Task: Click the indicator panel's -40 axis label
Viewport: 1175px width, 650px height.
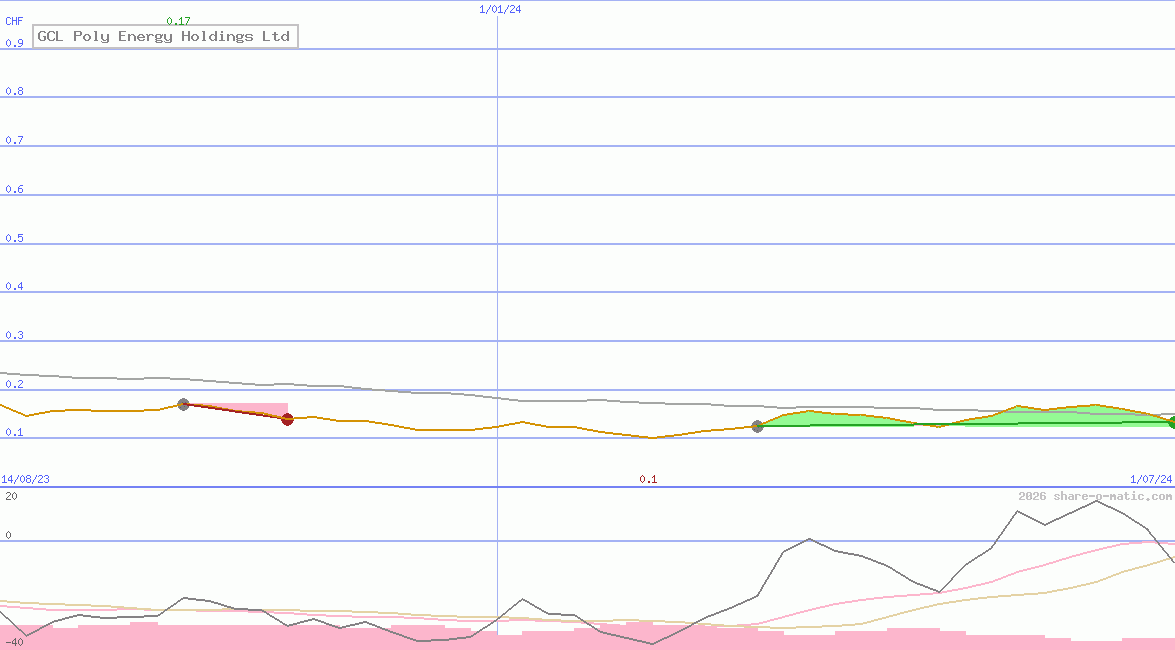Action: coord(14,643)
